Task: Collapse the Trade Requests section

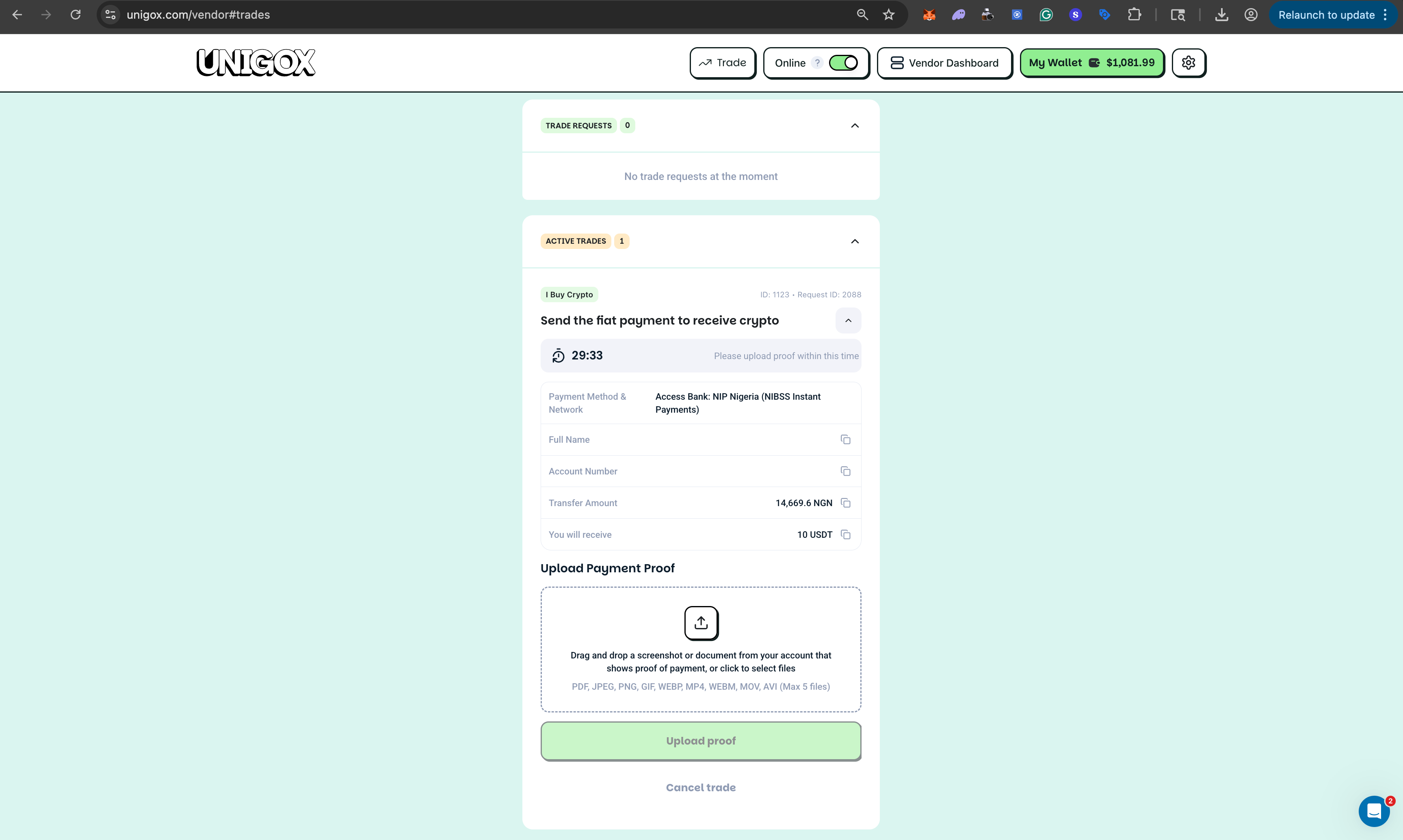Action: coord(855,126)
